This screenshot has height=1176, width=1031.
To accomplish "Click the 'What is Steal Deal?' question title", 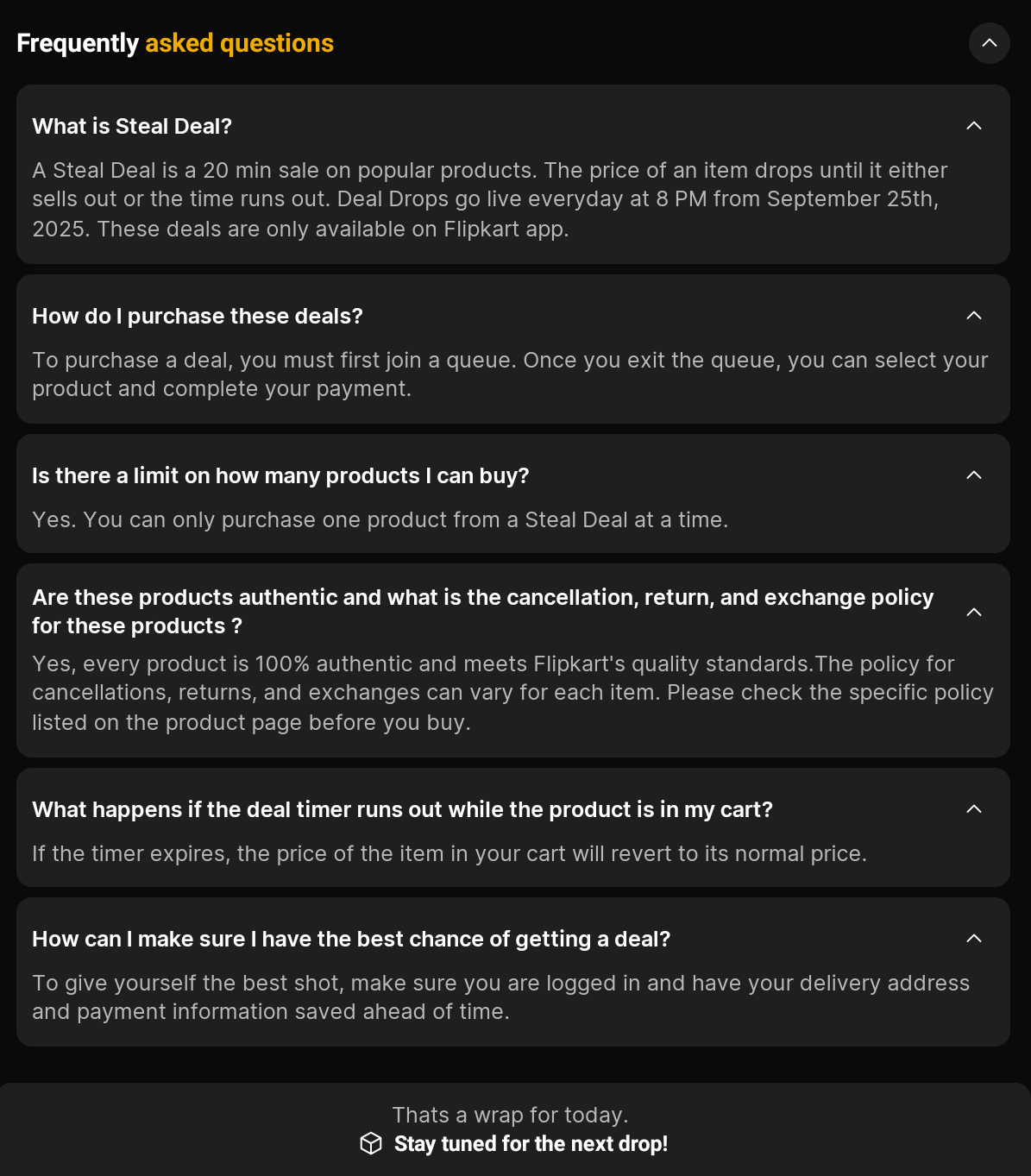I will [x=132, y=126].
